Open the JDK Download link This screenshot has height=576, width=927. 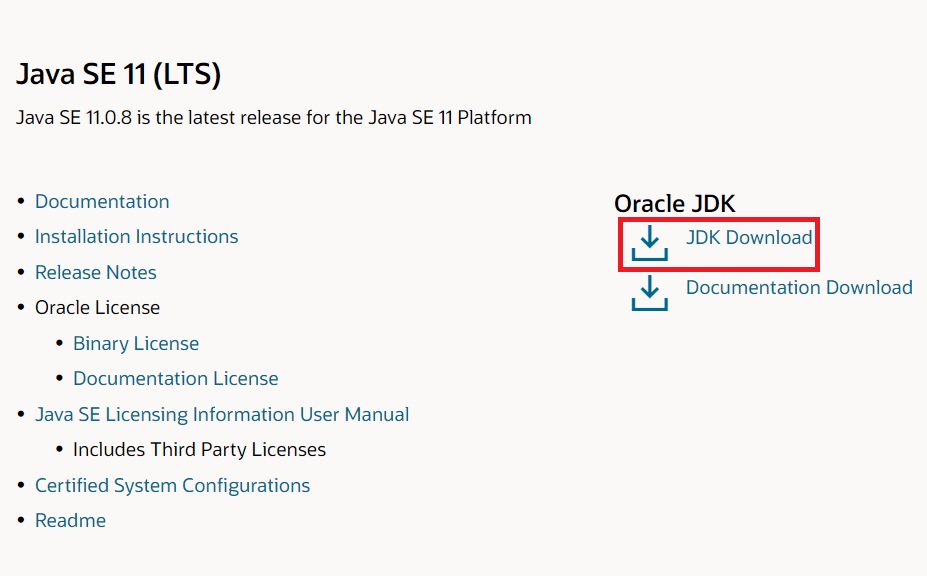(748, 237)
